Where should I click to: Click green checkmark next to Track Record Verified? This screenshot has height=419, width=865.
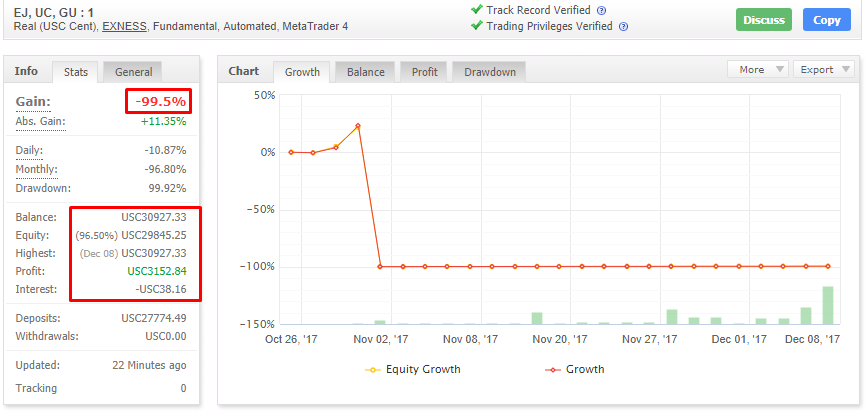click(477, 10)
